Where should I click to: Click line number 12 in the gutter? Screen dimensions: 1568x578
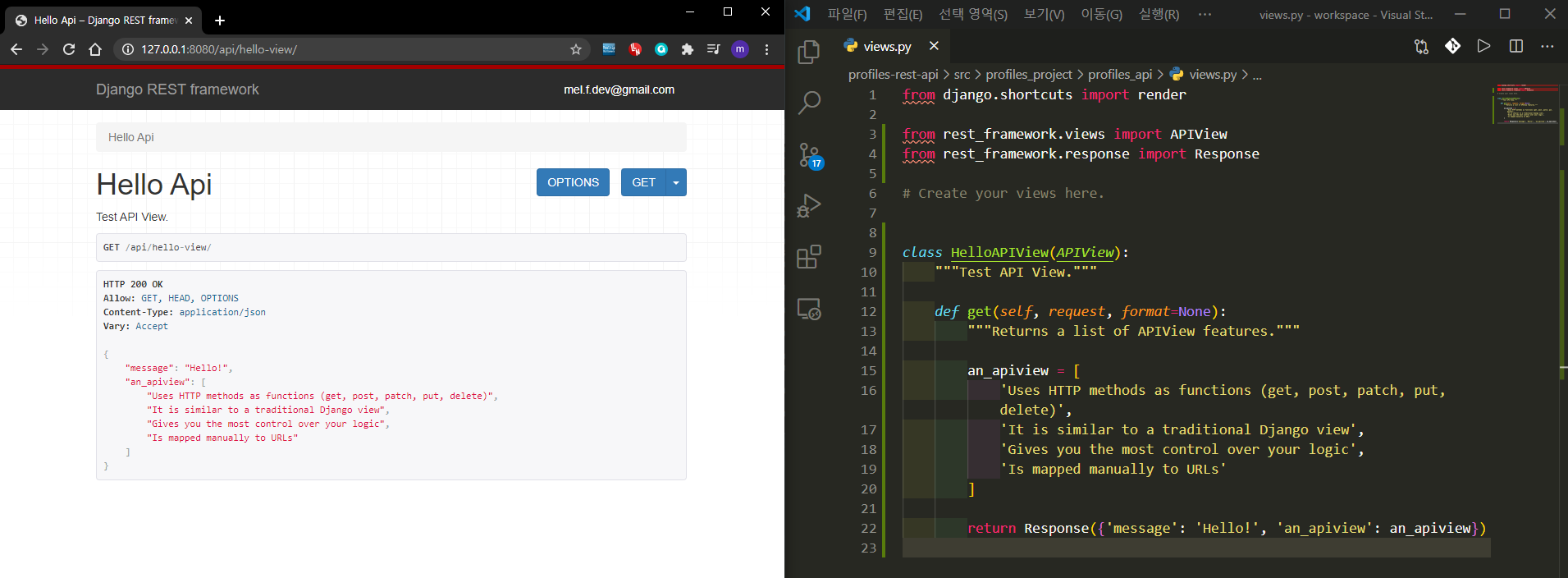coord(869,311)
